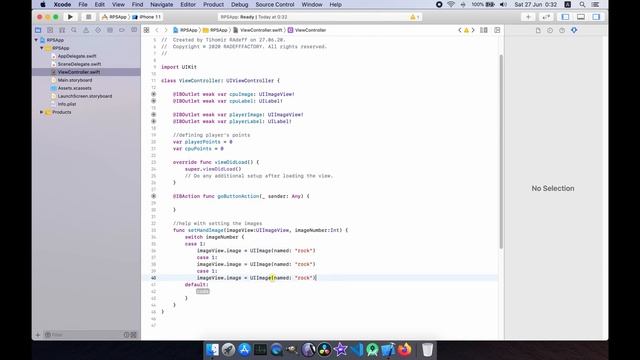640x360 pixels.
Task: Open the breakpoint navigator
Action: coord(122,30)
